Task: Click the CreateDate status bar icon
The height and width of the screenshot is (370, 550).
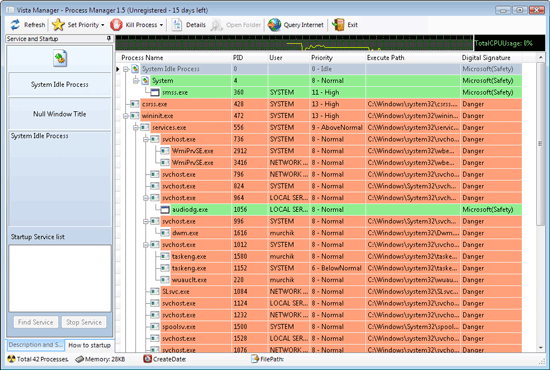Action: coord(148,359)
